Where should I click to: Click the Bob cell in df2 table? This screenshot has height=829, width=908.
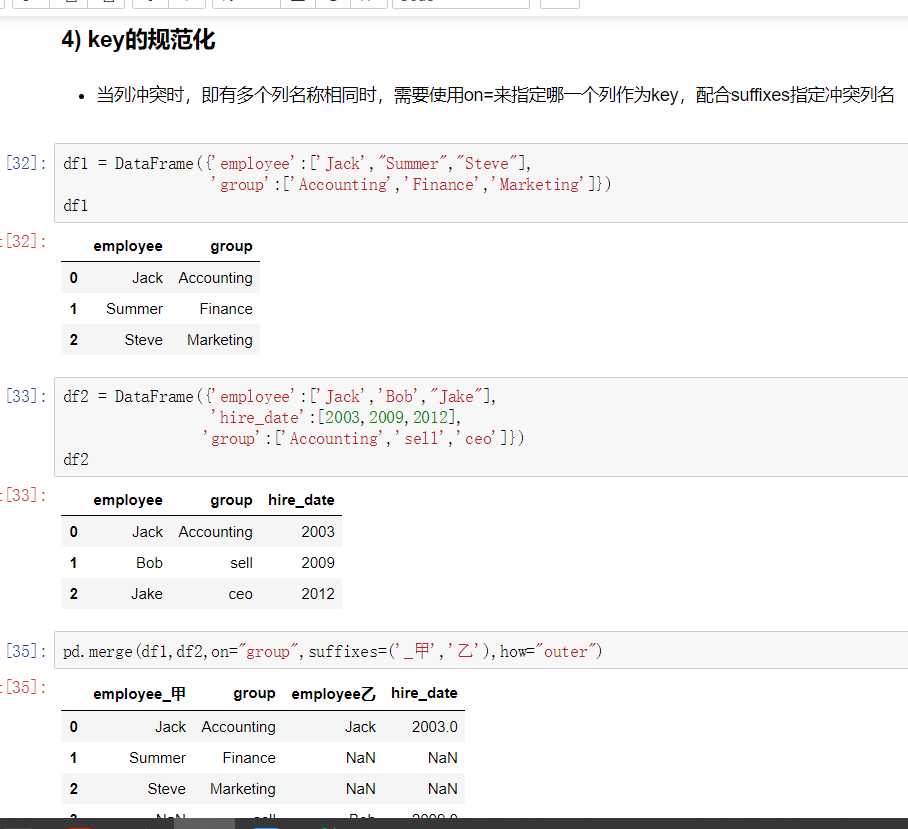pos(149,563)
